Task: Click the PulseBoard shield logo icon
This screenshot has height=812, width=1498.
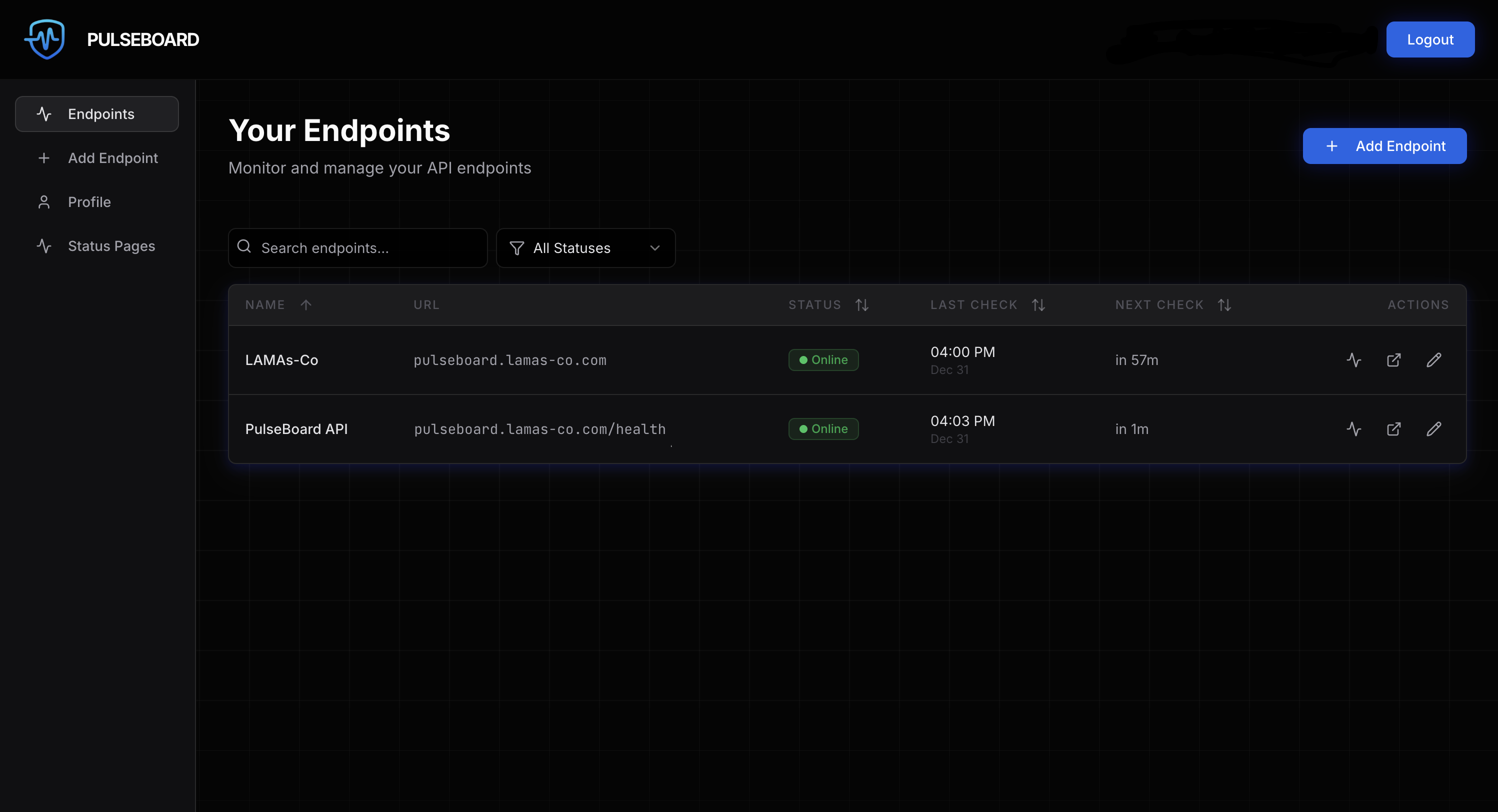Action: coord(45,39)
